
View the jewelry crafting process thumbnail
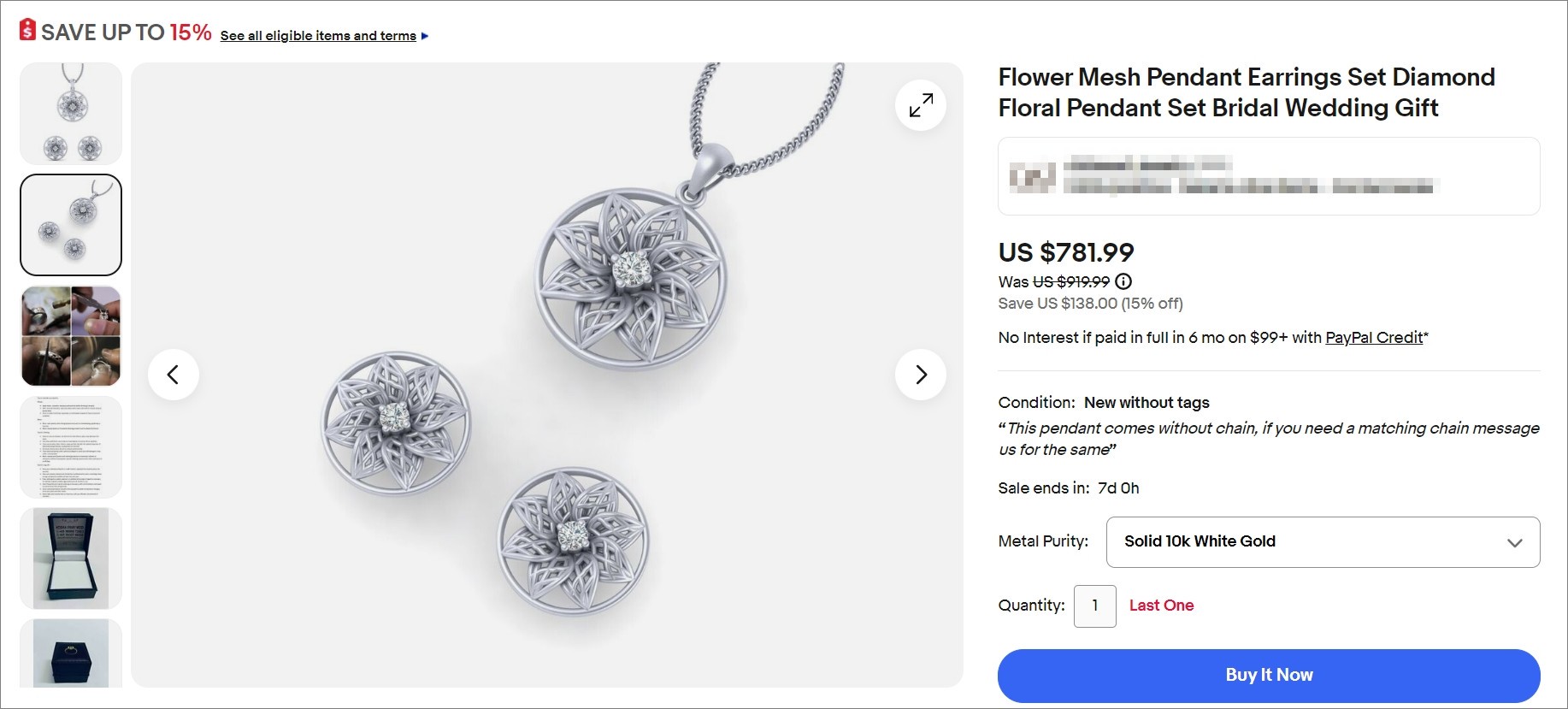click(x=71, y=335)
